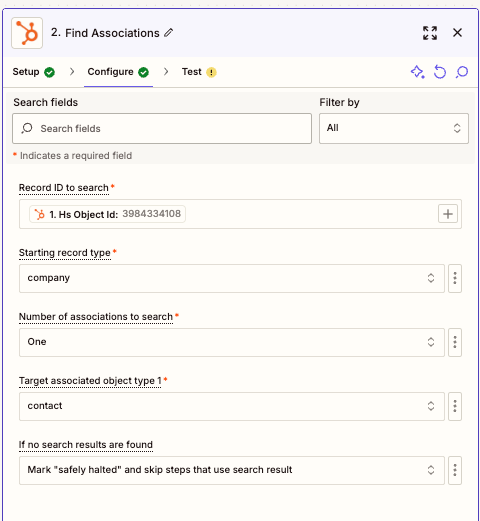Open three-dot menu beside no search results field
The image size is (480, 521).
[455, 470]
